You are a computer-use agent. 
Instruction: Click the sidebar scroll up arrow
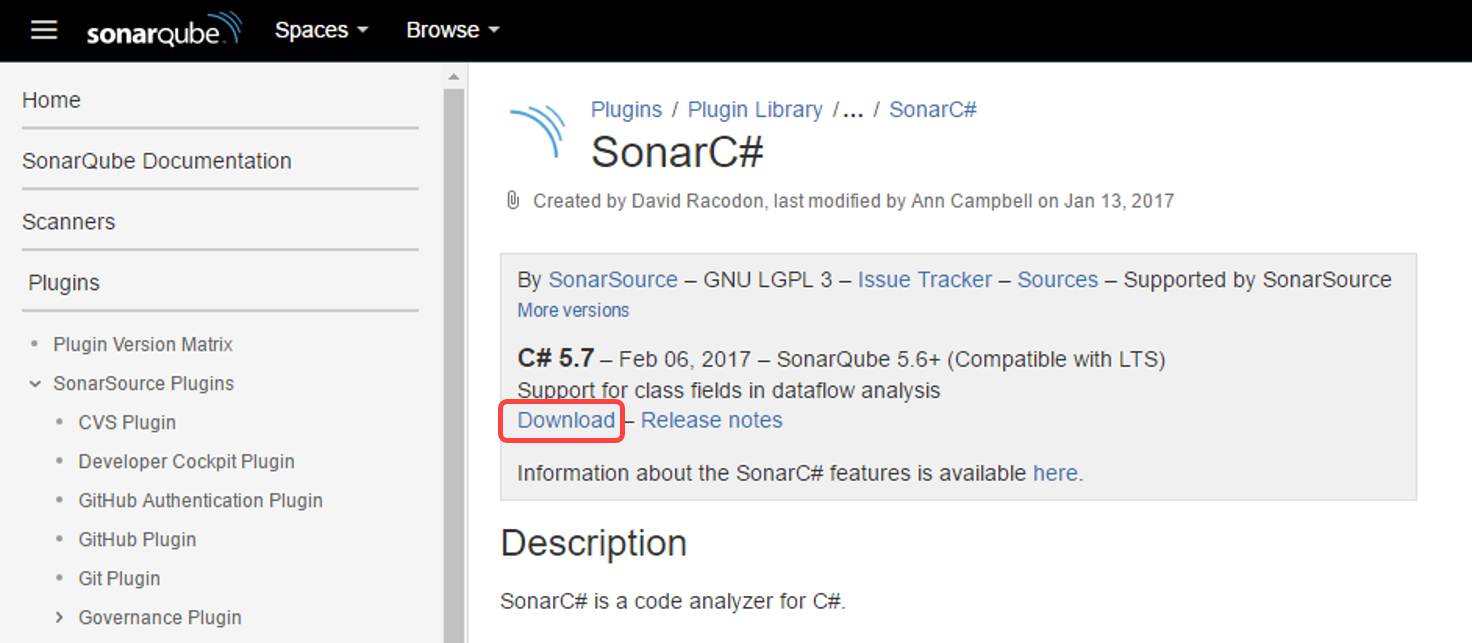coord(454,77)
